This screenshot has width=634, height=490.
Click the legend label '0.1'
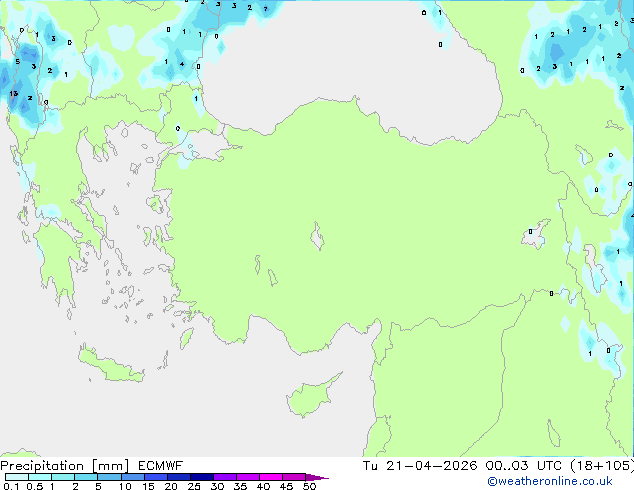(x=11, y=486)
